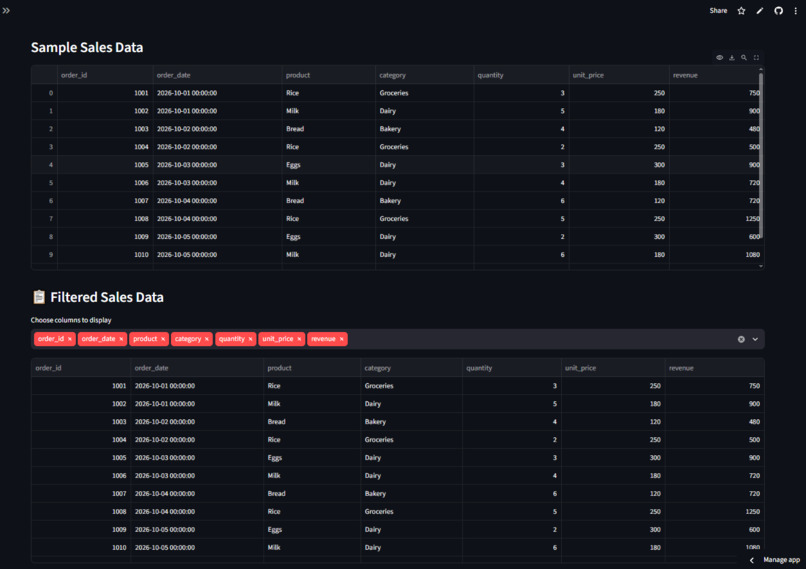The height and width of the screenshot is (569, 806).
Task: Click the Choose columns to display label
Action: click(71, 320)
